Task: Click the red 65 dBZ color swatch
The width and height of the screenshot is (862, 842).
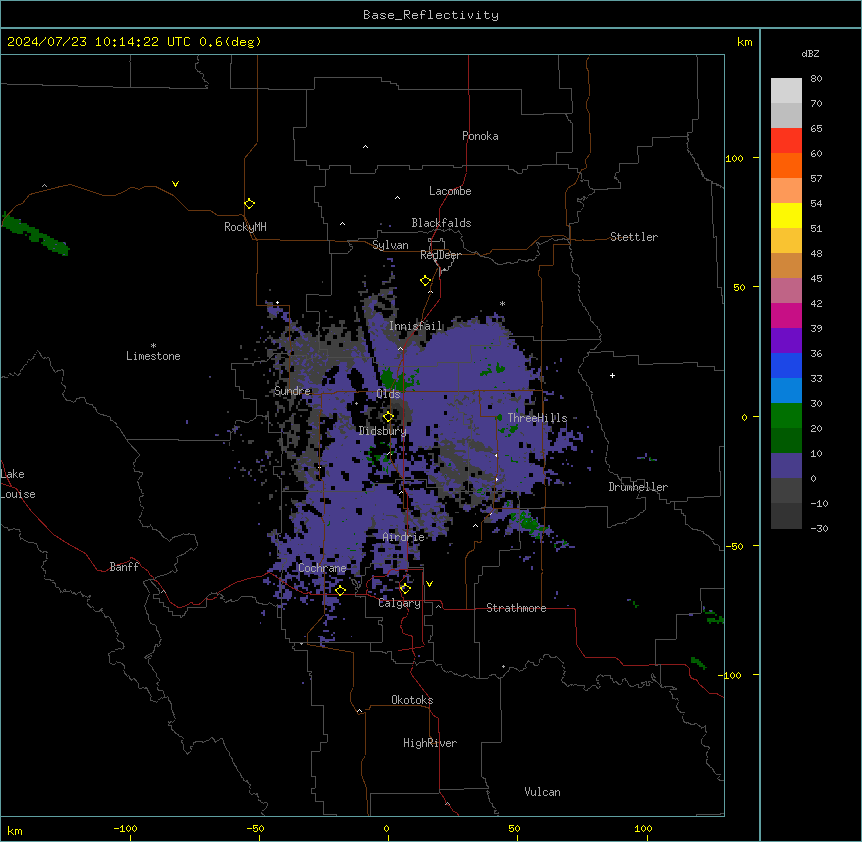Action: tap(786, 140)
